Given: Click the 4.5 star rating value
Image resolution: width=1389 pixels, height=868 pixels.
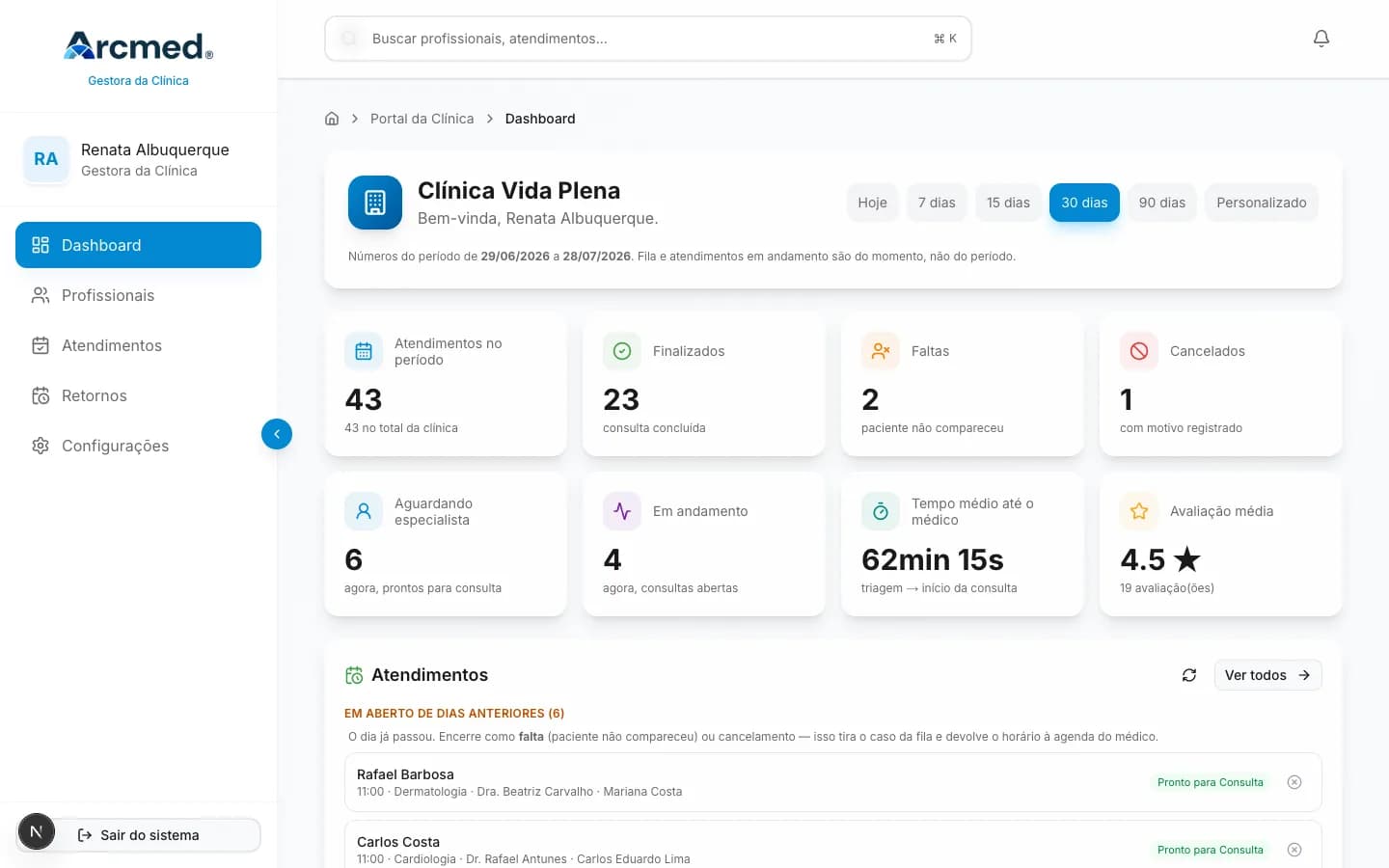Looking at the screenshot, I should [1160, 559].
